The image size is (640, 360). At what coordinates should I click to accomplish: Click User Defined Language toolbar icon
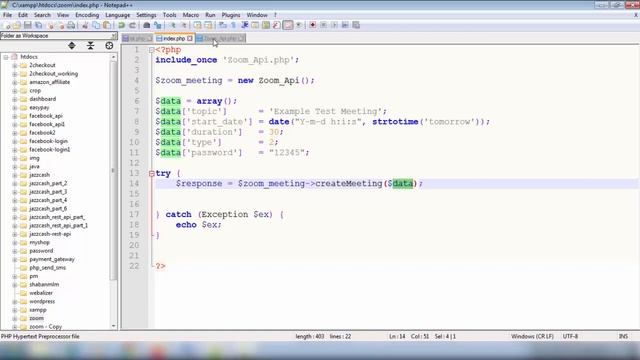(x=255, y=25)
